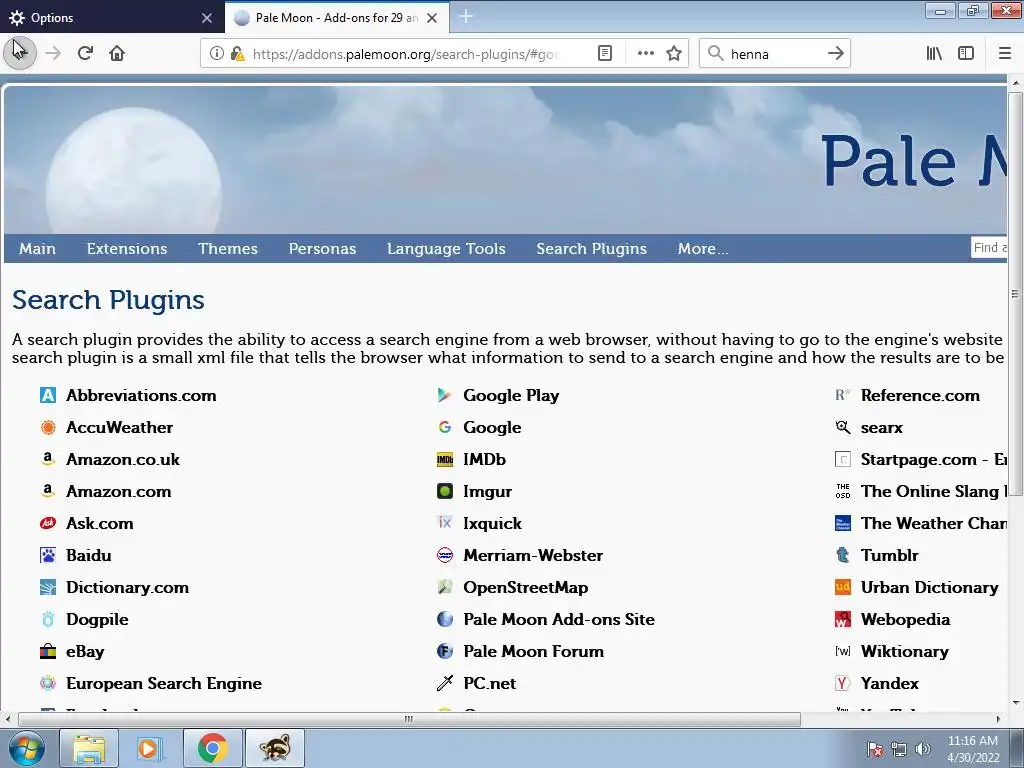Open the Search Plugins menu item
The width and height of the screenshot is (1024, 768).
592,249
